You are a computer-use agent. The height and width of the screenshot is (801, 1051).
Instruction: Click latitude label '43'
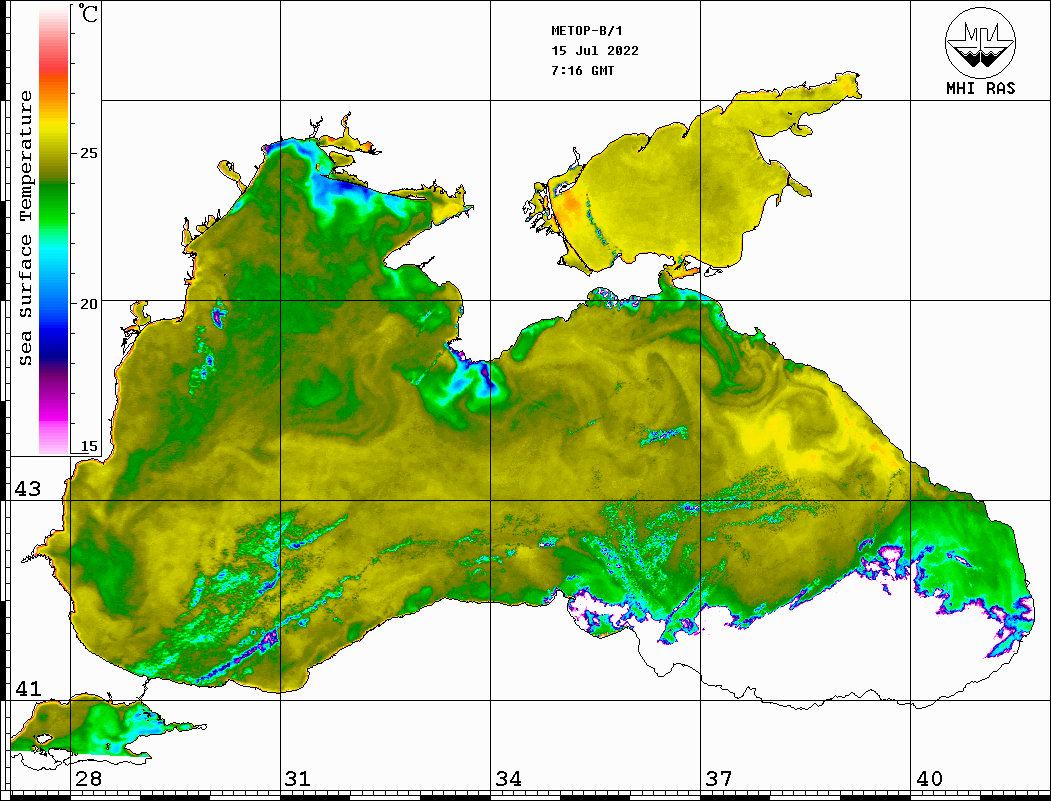28,489
